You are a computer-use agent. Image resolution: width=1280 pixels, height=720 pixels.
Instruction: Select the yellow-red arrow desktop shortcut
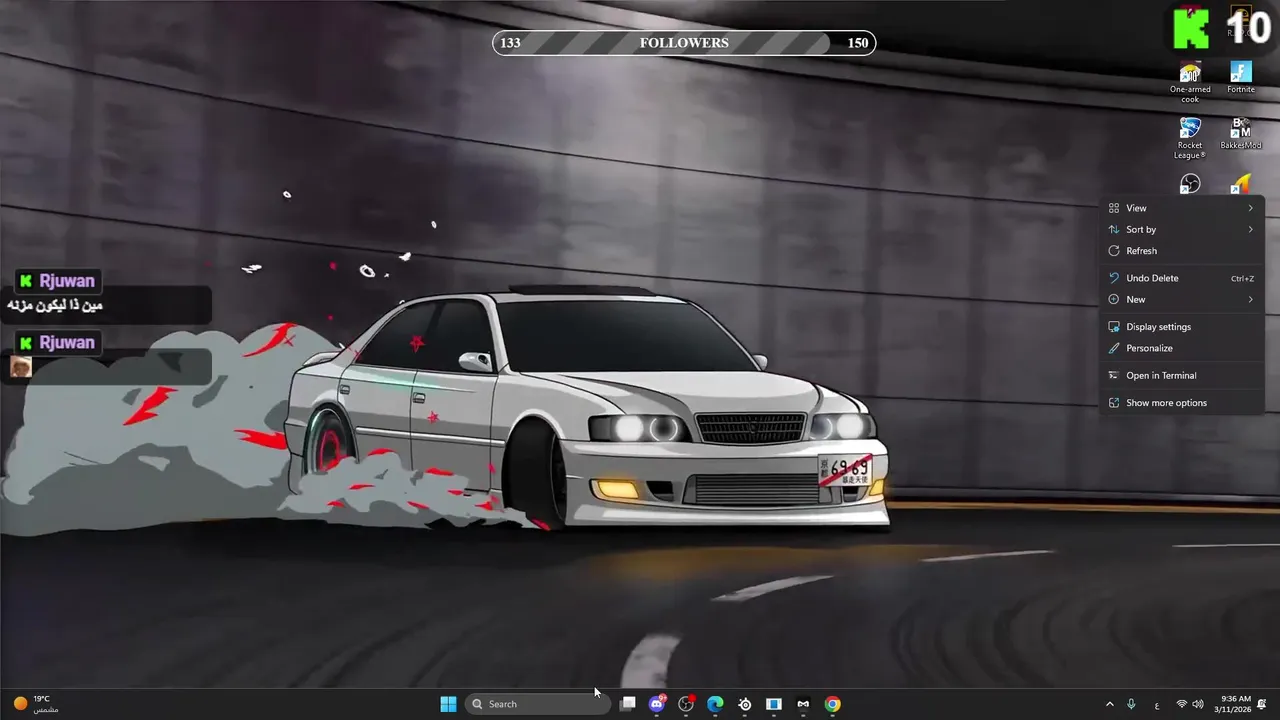click(x=1241, y=184)
